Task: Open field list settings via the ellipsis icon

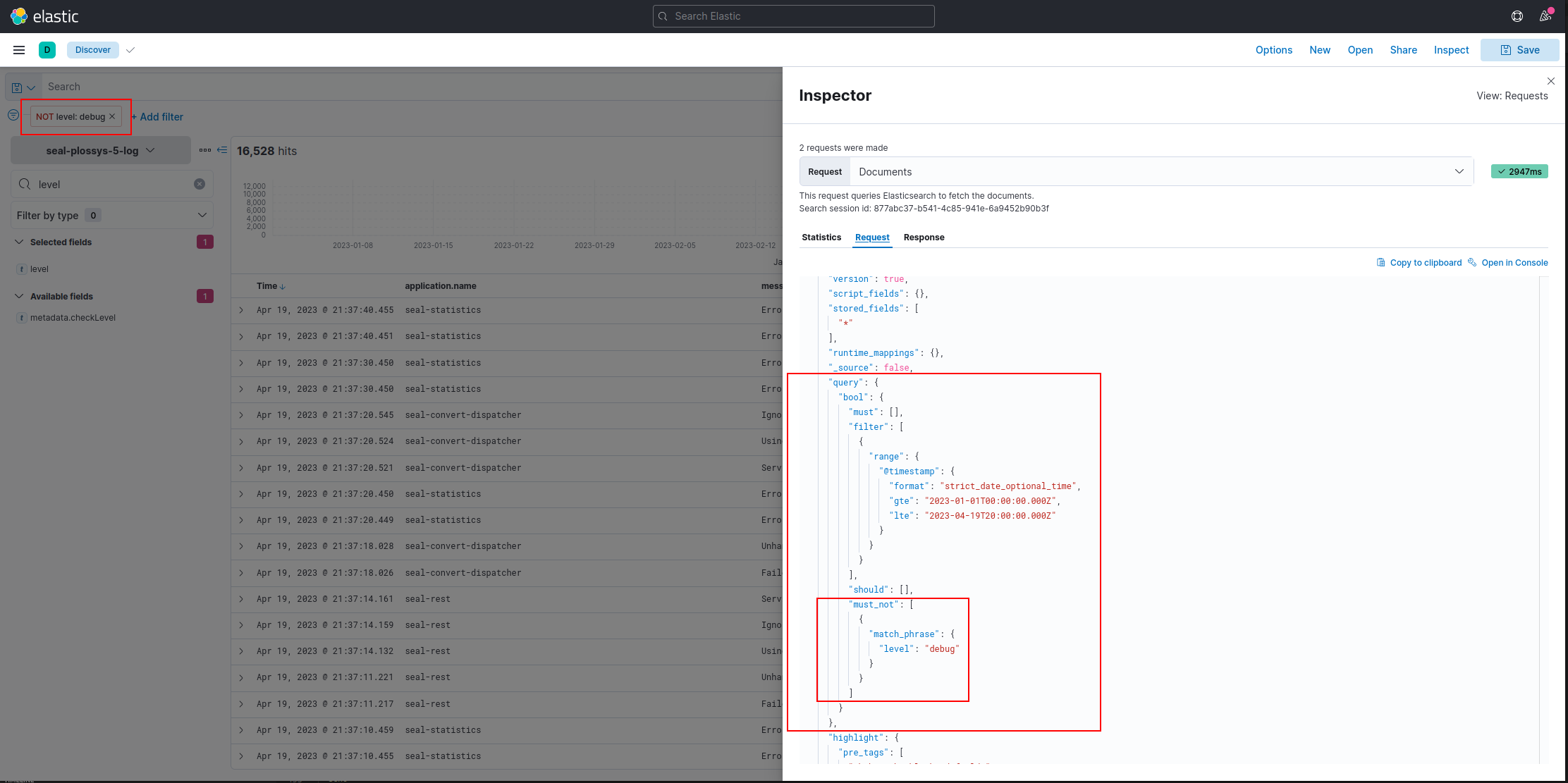Action: tap(207, 150)
